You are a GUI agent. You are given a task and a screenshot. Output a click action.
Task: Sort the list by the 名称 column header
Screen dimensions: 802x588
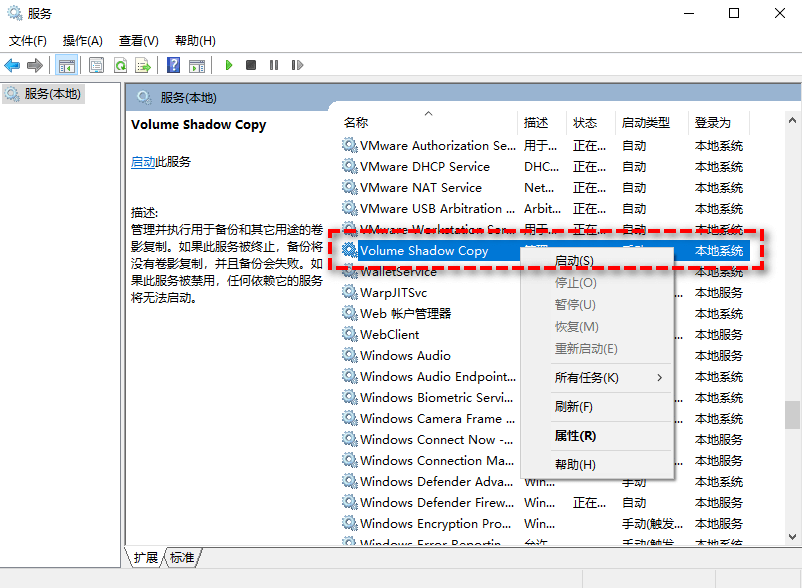(x=356, y=122)
